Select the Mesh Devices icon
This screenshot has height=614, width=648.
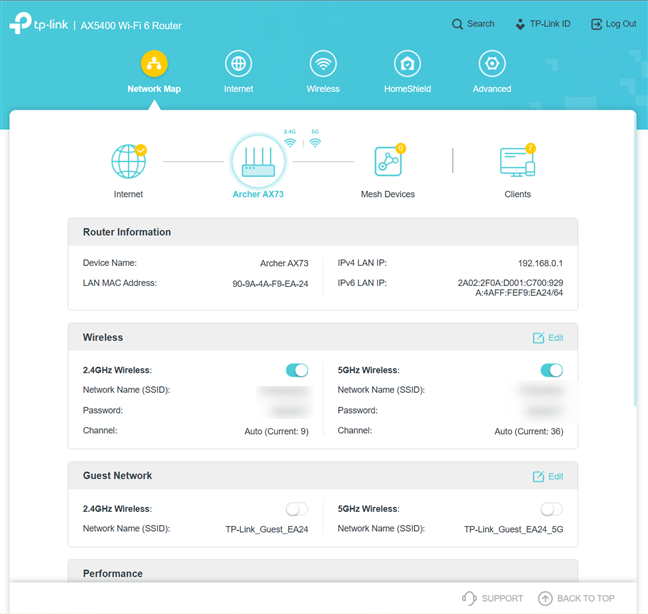click(388, 161)
